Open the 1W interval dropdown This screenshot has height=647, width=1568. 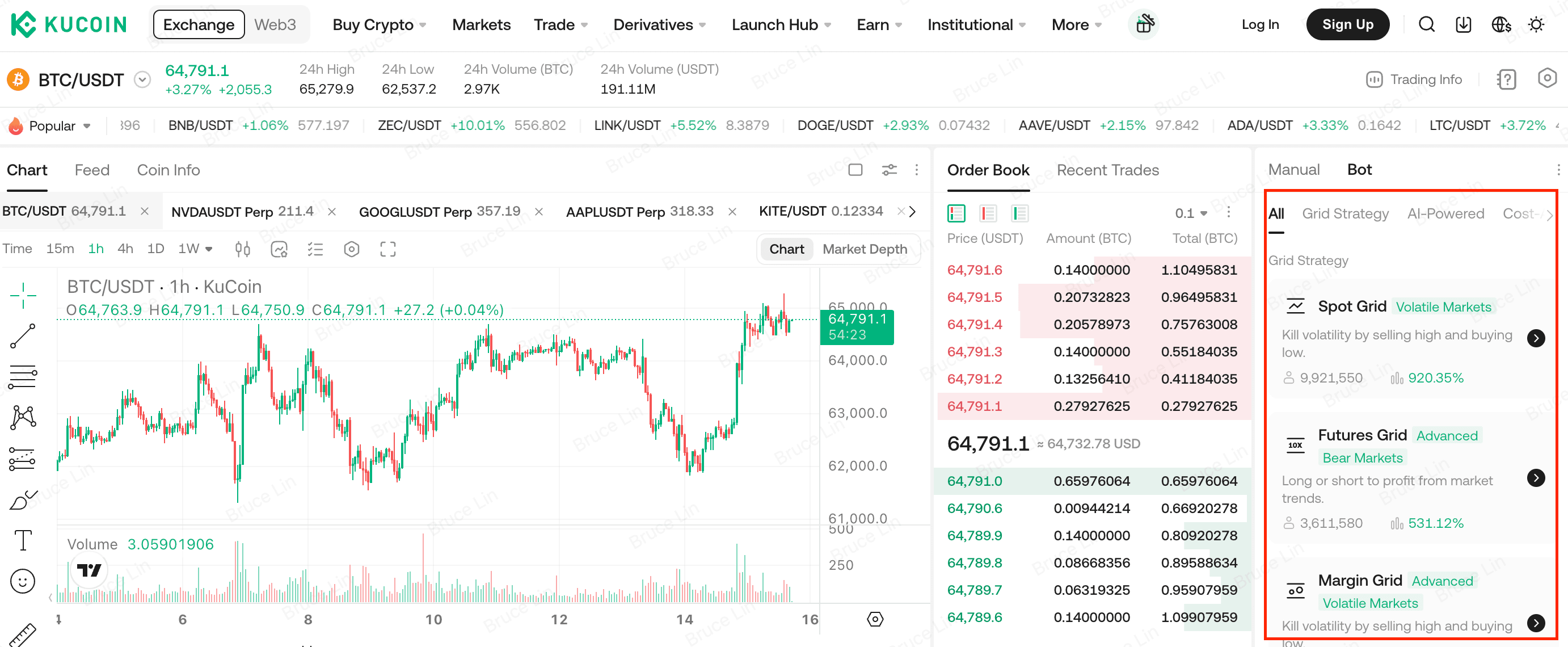pyautogui.click(x=195, y=249)
